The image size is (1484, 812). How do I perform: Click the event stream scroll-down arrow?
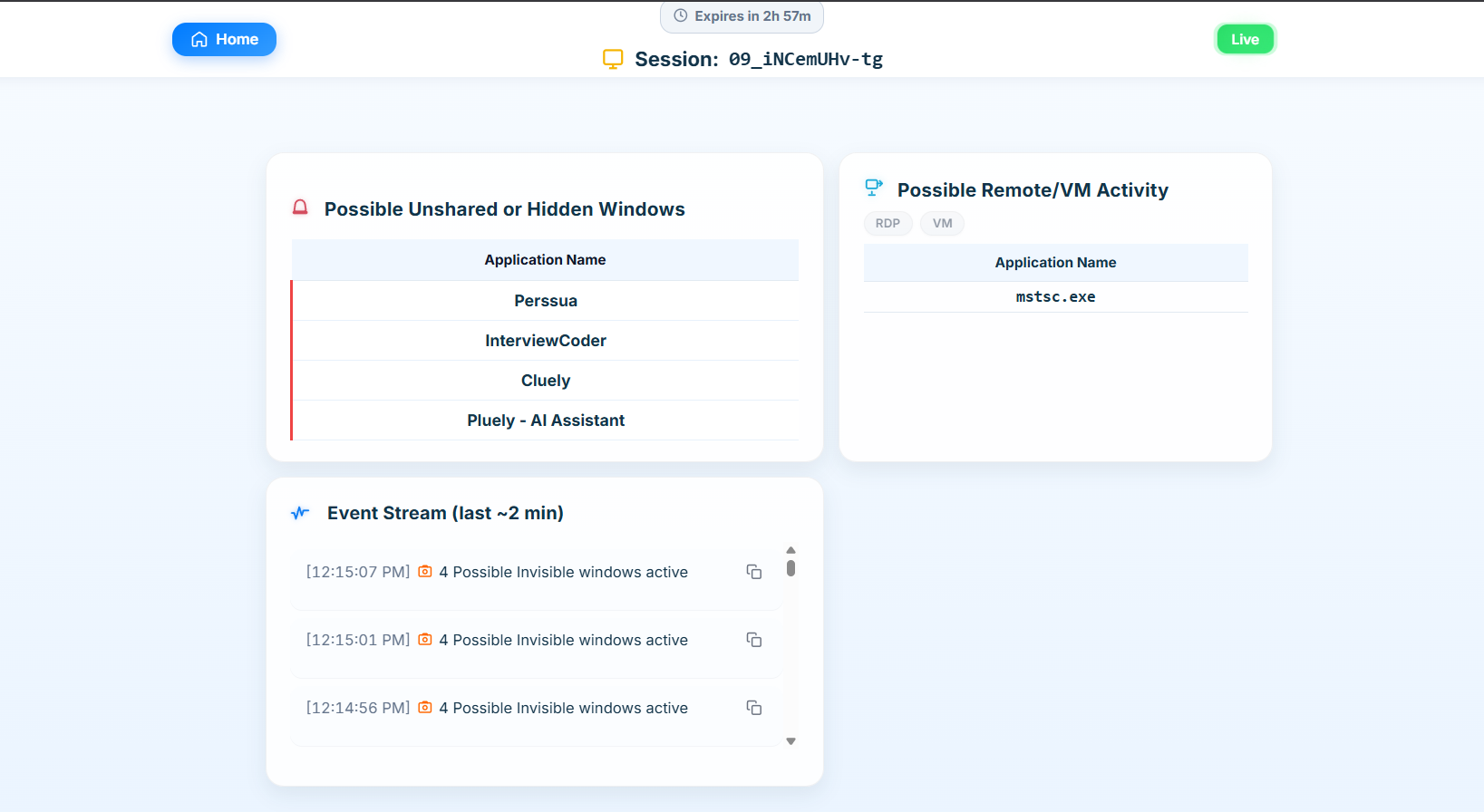coord(790,741)
